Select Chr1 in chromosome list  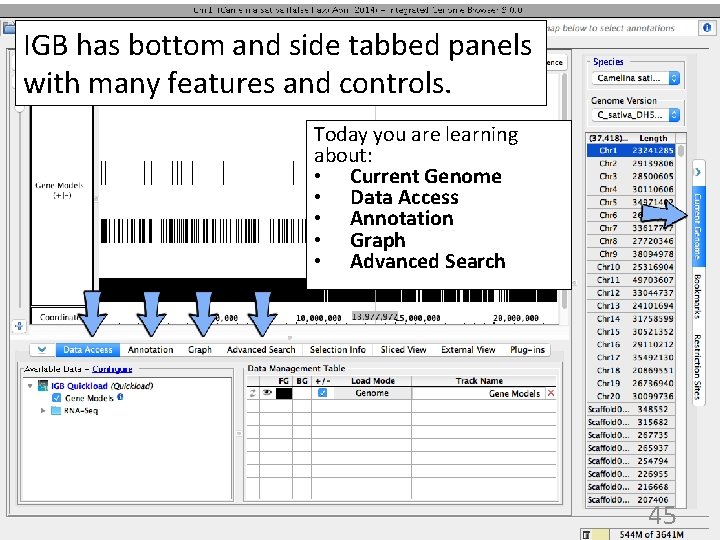630,150
